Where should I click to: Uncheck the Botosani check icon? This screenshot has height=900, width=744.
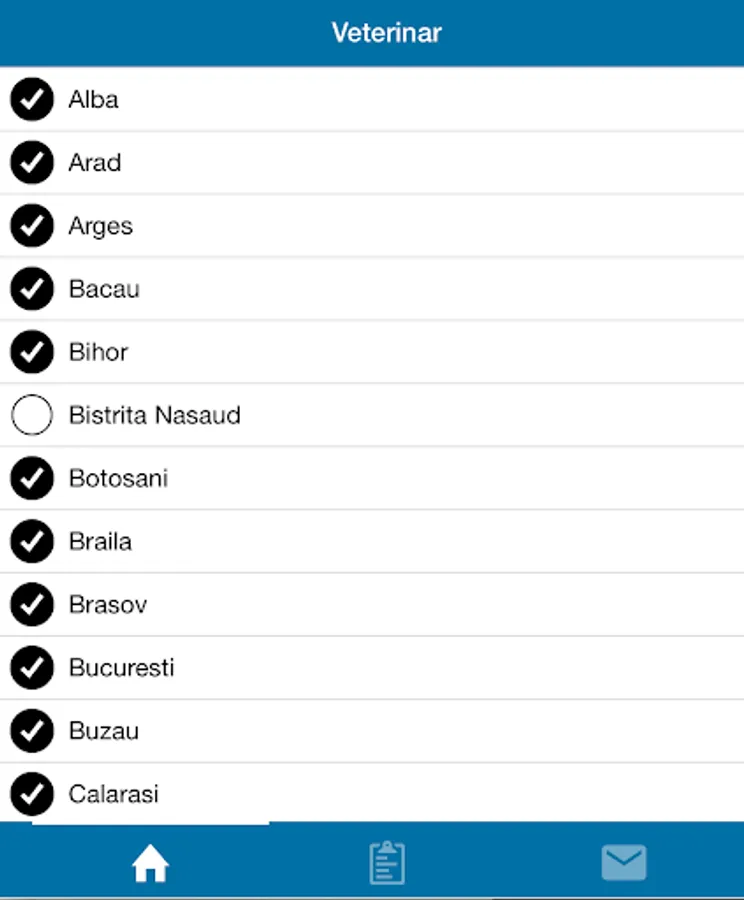pyautogui.click(x=32, y=478)
